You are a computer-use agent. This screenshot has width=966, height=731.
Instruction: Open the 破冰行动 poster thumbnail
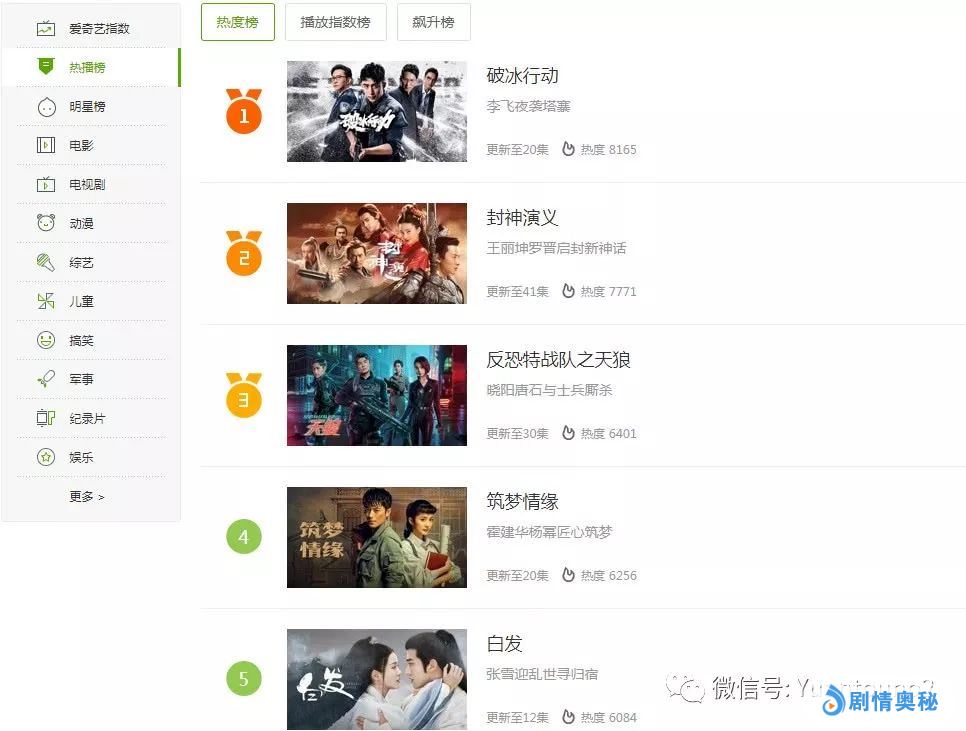click(x=377, y=111)
